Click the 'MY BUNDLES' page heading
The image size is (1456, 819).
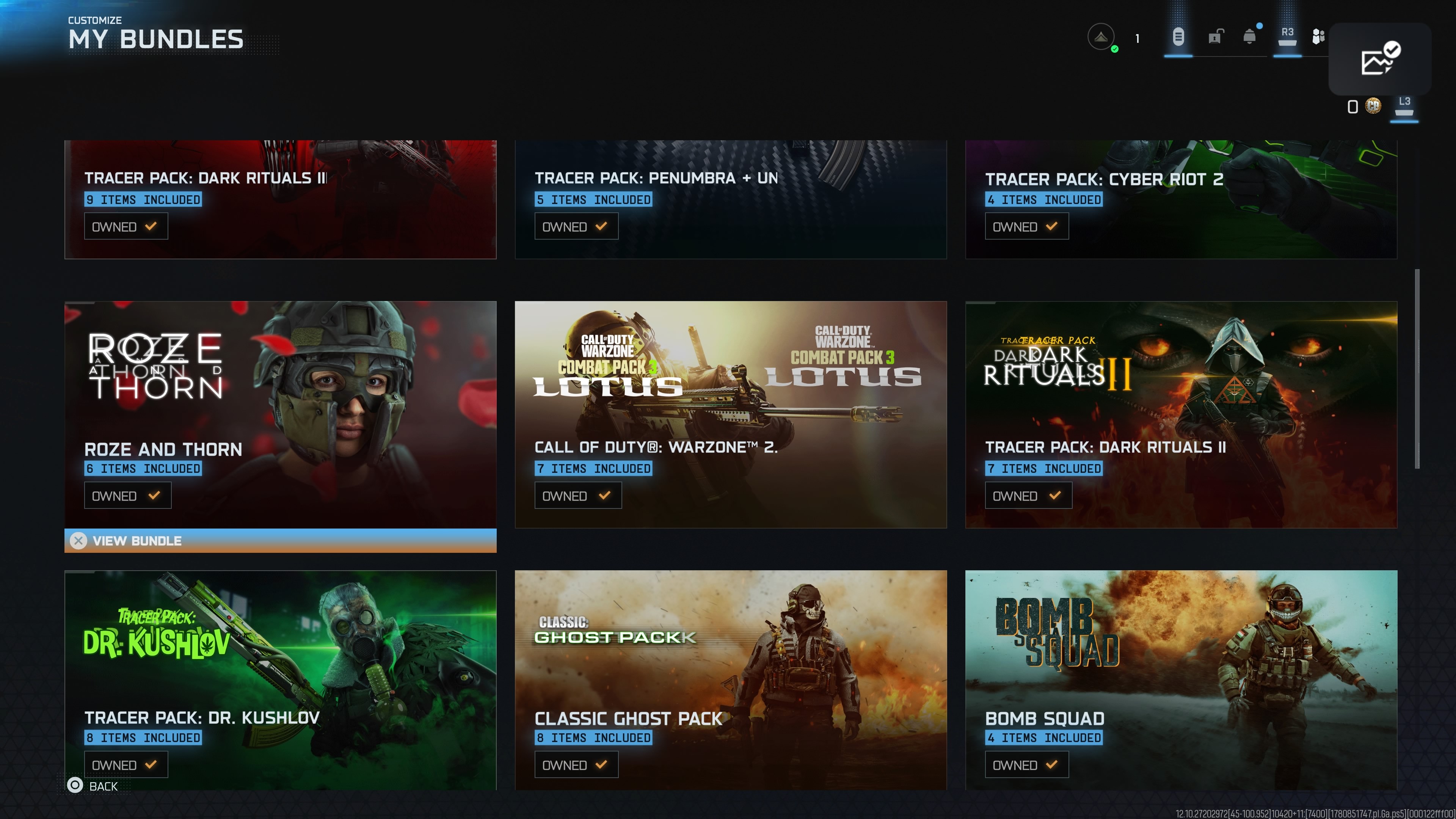156,39
